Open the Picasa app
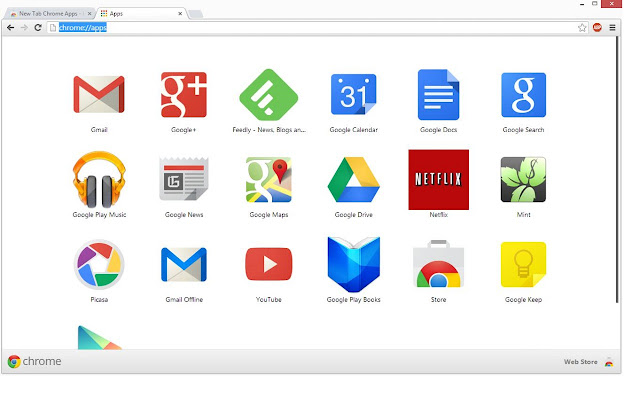Screen dimensions: 640x400 point(98,265)
